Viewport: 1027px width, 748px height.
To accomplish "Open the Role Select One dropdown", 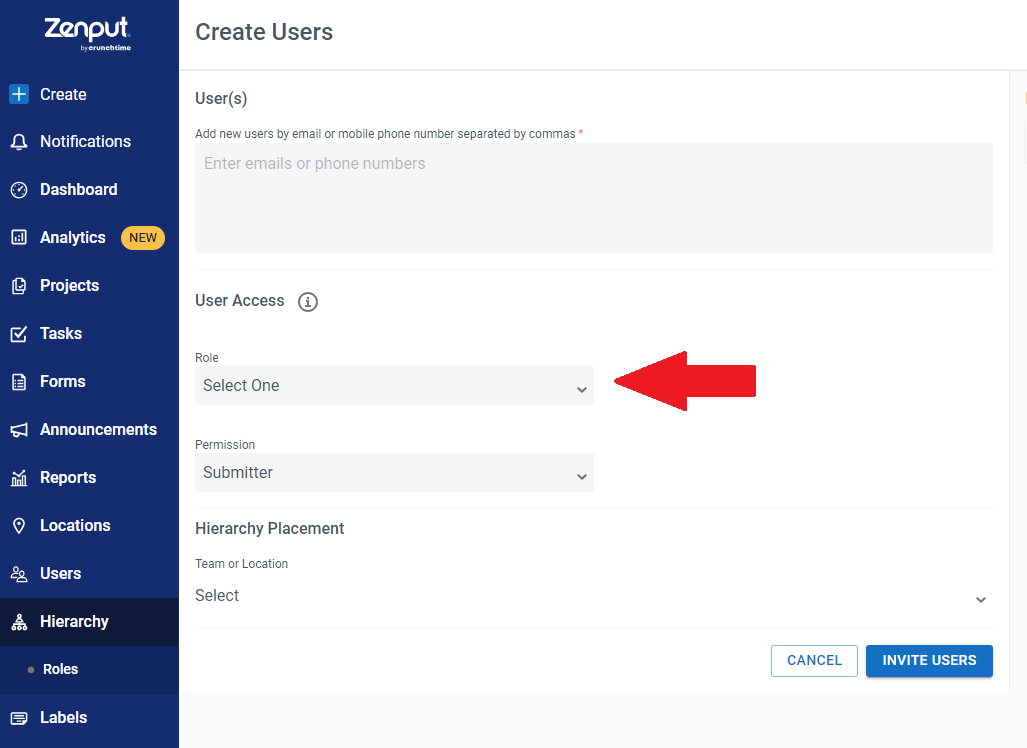I will pos(394,385).
